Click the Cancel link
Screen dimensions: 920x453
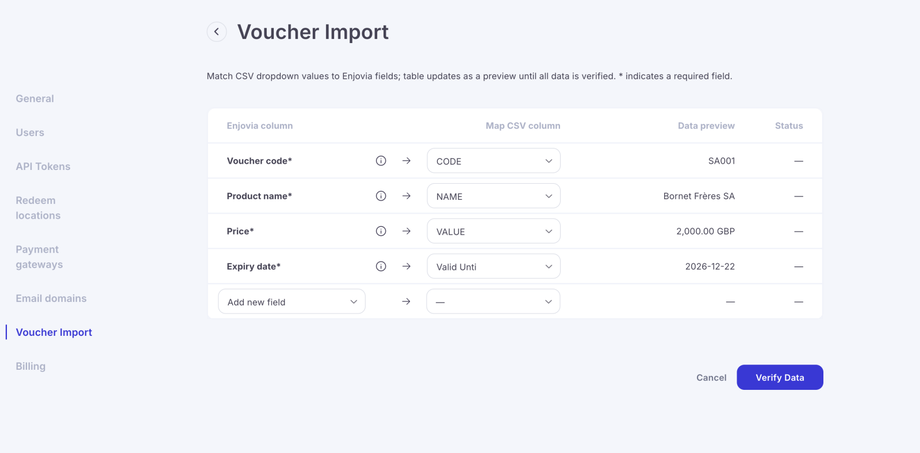(x=711, y=378)
